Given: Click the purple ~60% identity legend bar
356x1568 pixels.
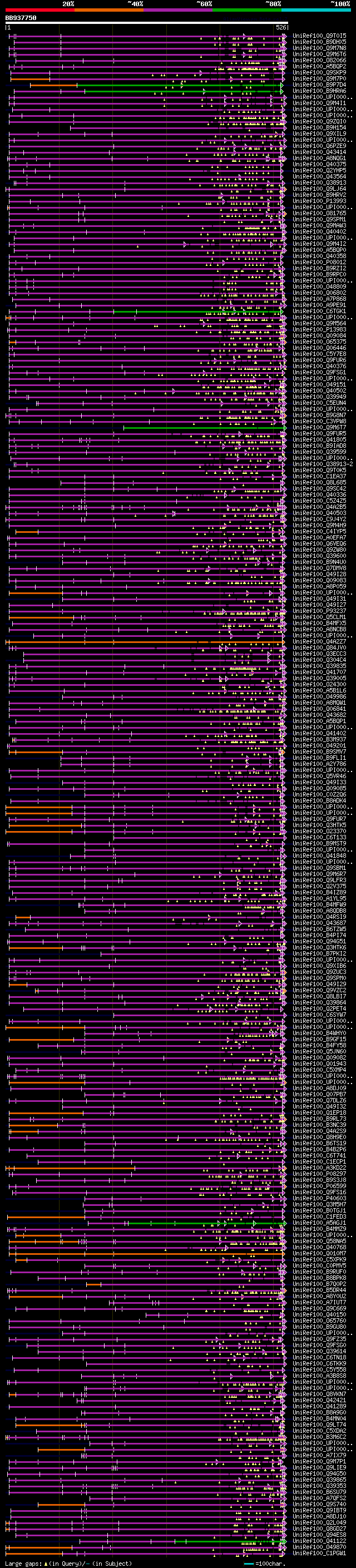Looking at the screenshot, I should pyautogui.click(x=179, y=10).
